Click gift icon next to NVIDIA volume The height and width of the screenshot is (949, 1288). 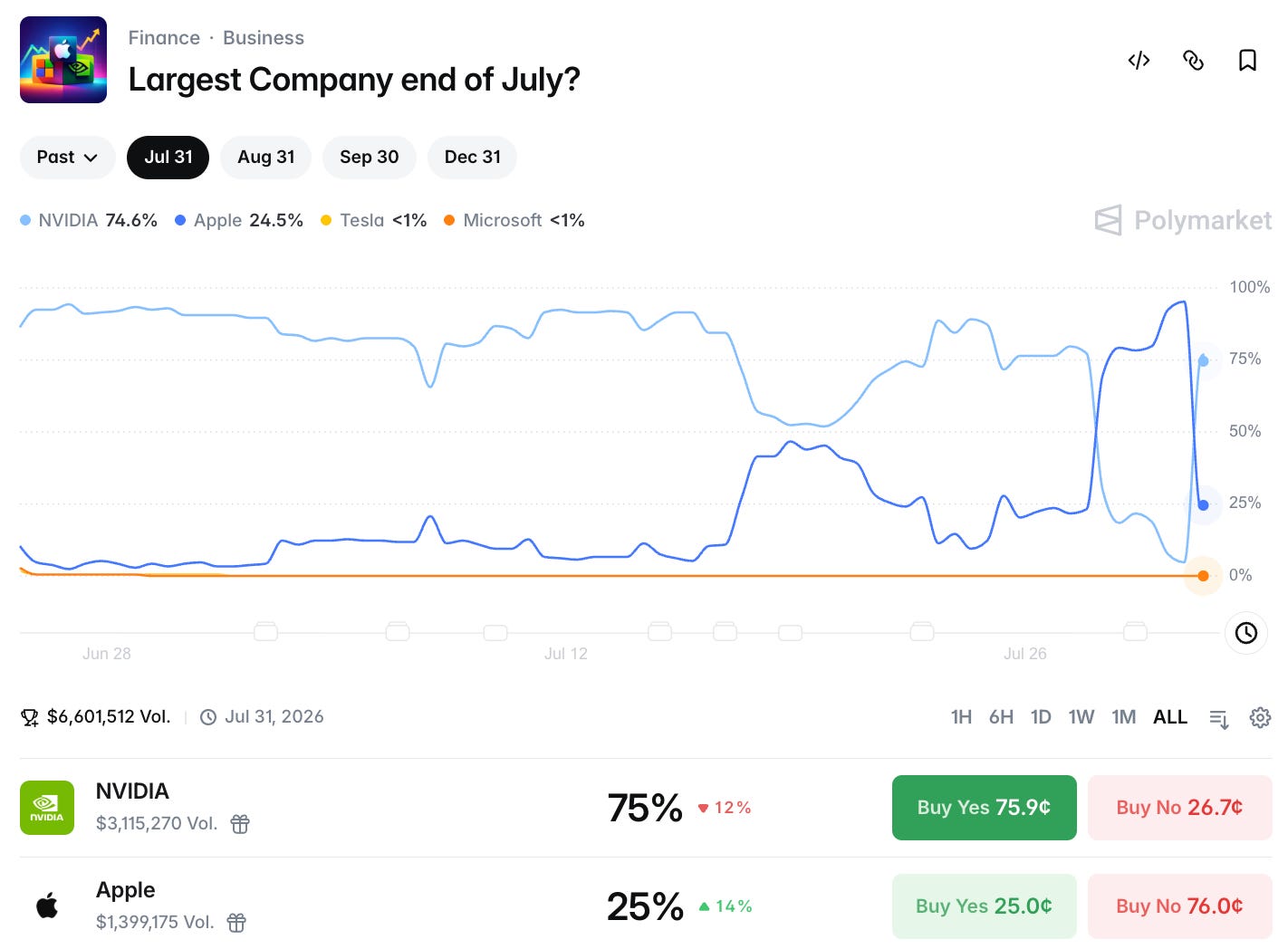240,824
